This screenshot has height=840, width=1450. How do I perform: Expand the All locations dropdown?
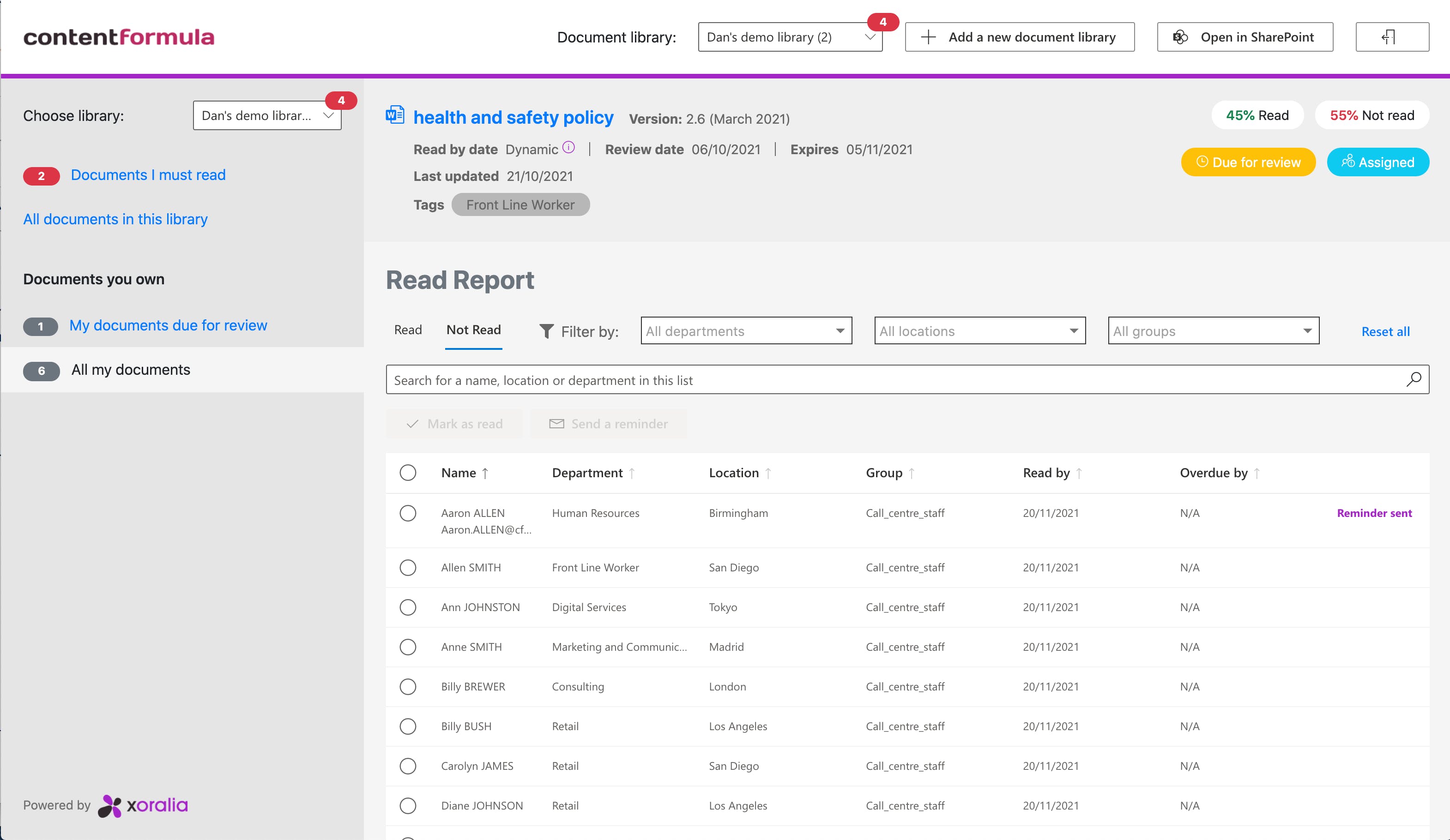tap(979, 331)
